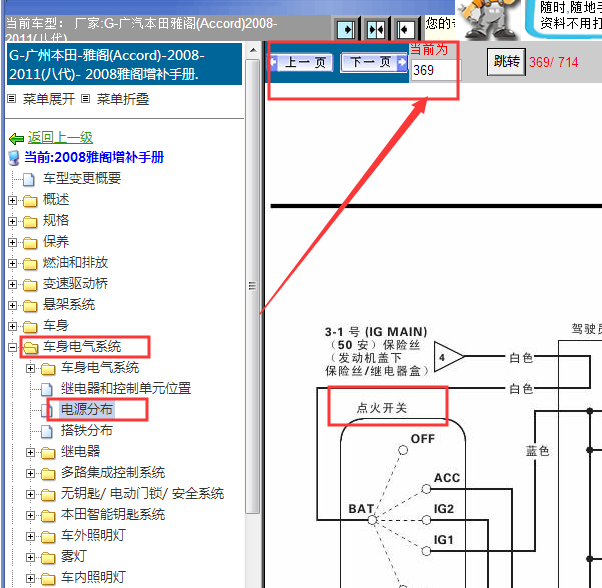Click the tree panel vertical scrollbar thumb
Viewport: 602px width, 588px height.
click(x=252, y=286)
